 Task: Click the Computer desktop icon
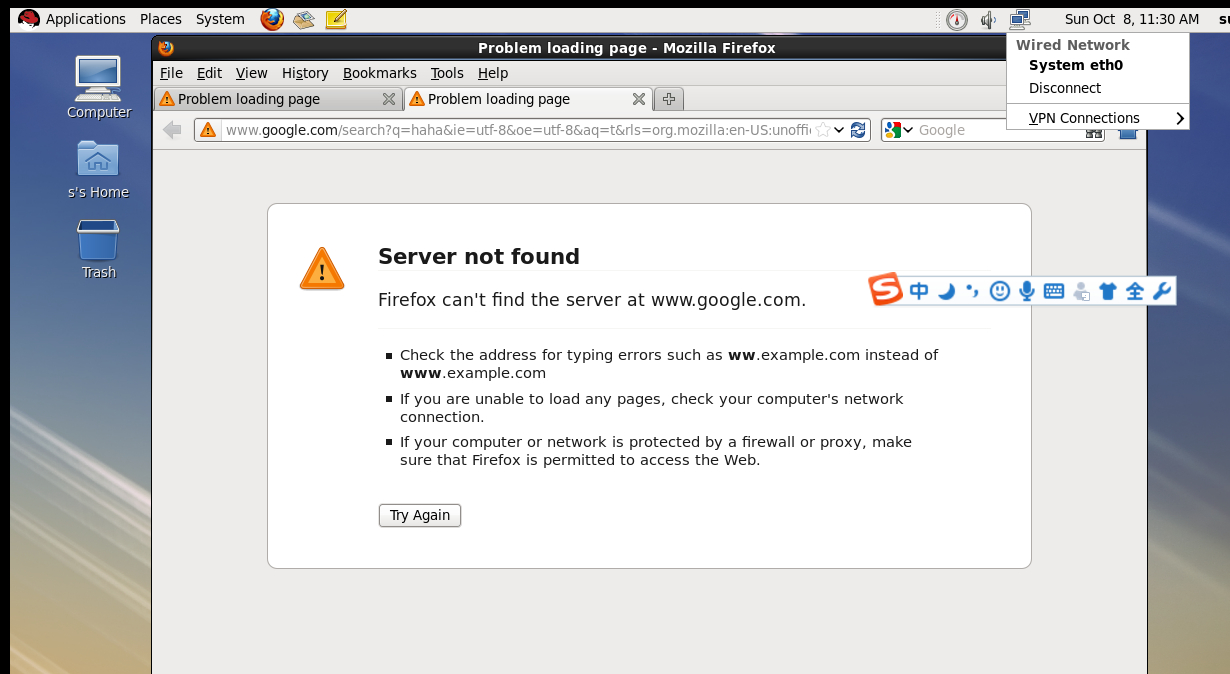(98, 88)
